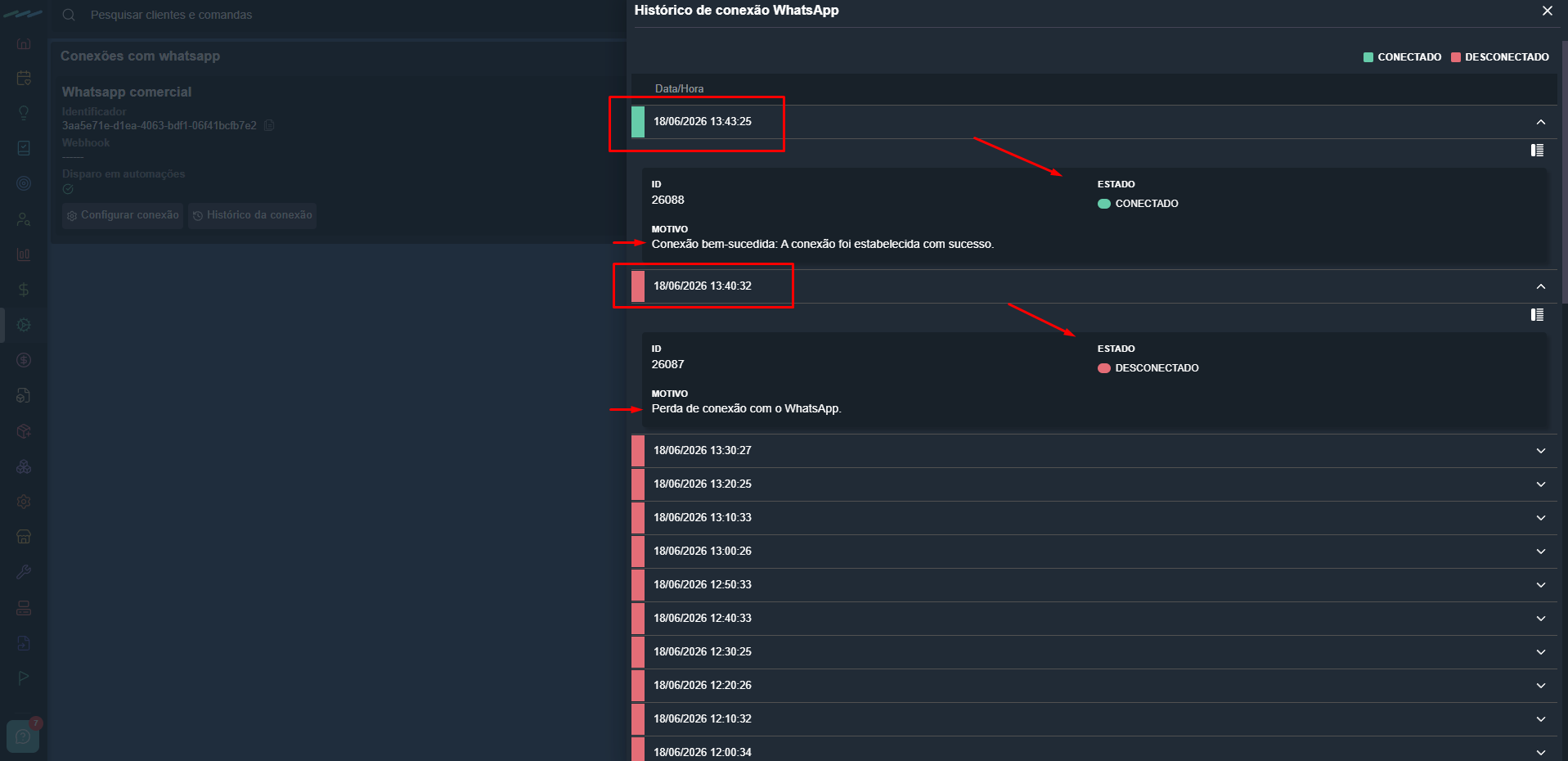Screen dimensions: 1568x761
Task: Open the help chat widget with badge
Action: coord(23,736)
